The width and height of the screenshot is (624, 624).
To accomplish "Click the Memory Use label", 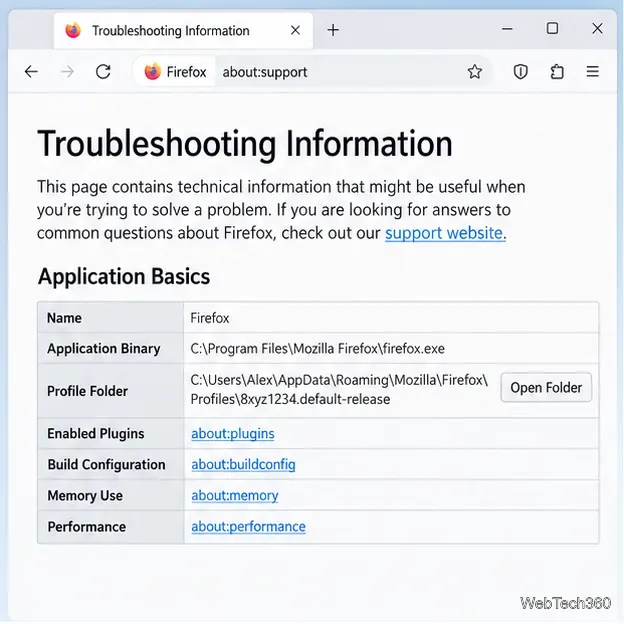I will click(x=85, y=496).
